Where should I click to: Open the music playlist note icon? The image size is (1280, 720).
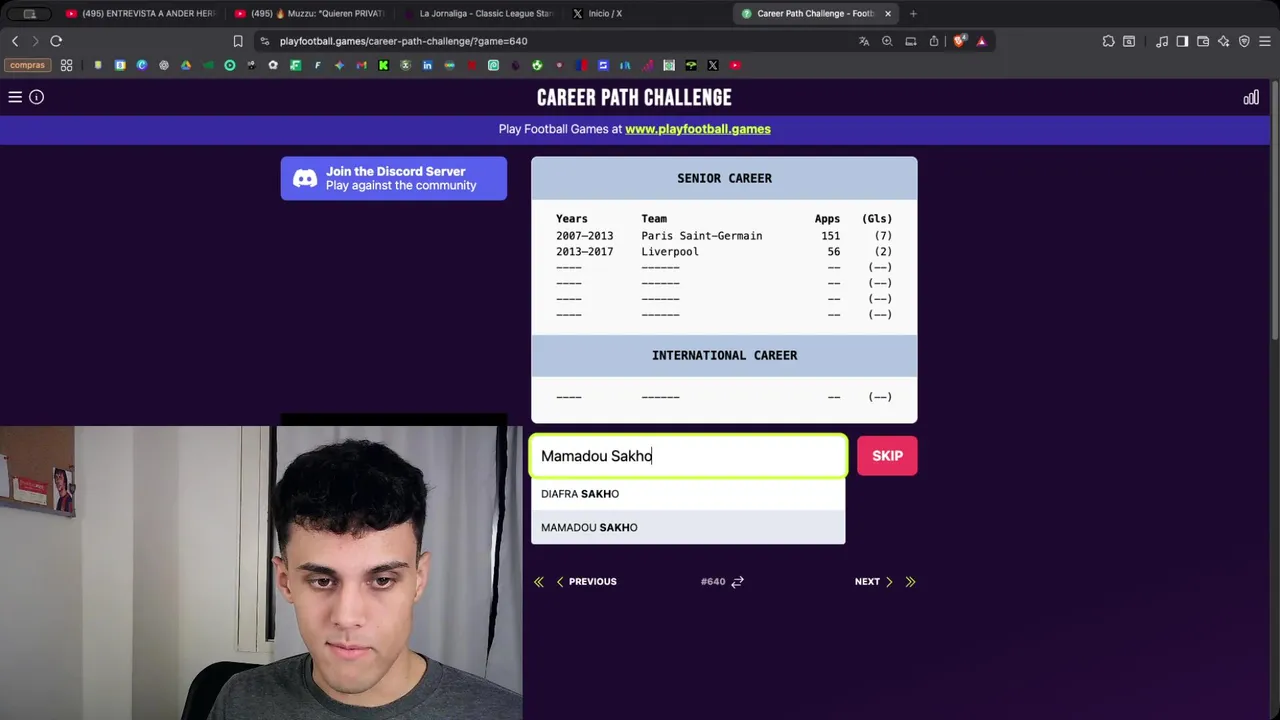[1162, 41]
